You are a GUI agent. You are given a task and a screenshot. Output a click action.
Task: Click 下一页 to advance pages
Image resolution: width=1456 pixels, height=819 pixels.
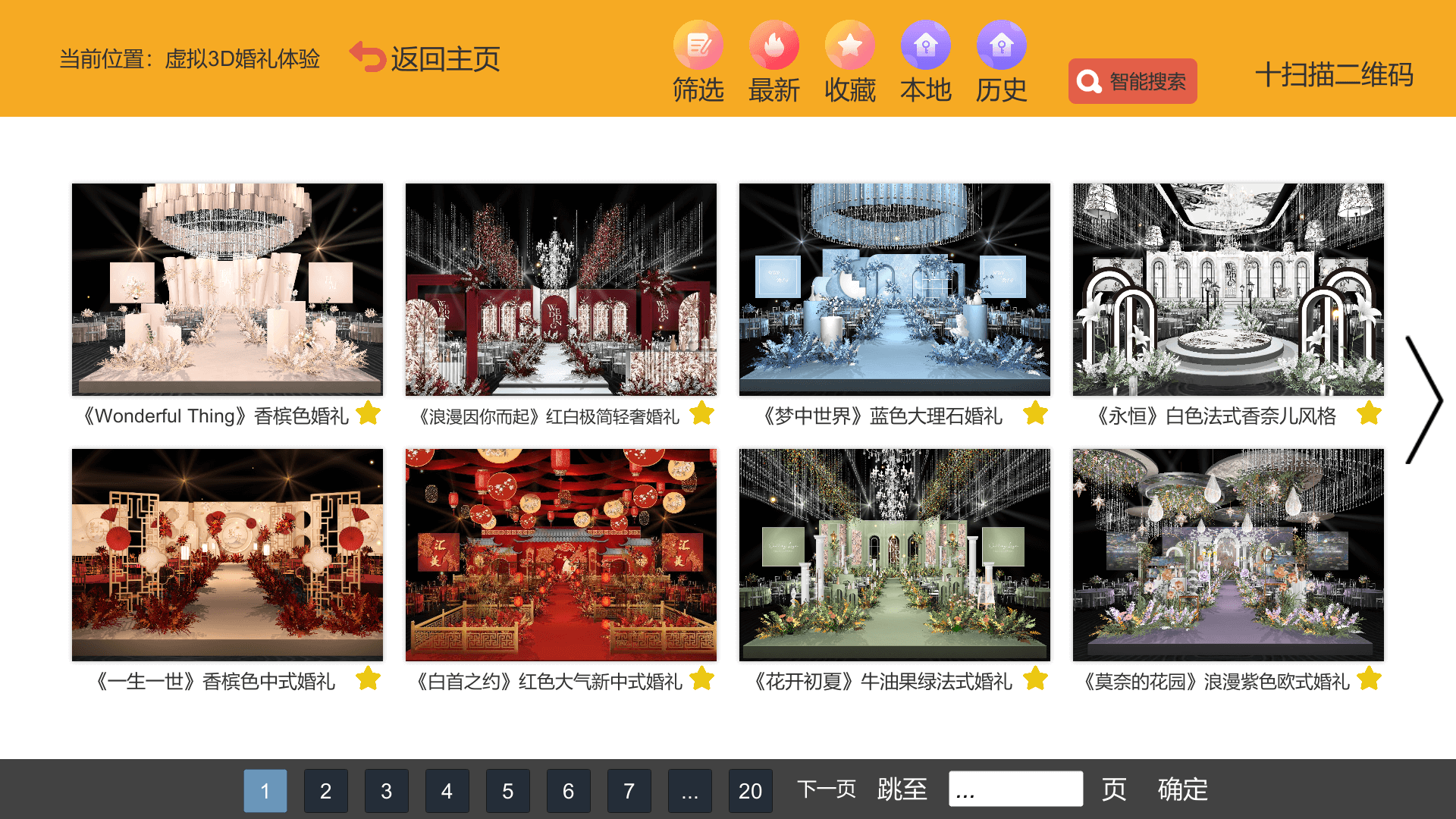pos(827,789)
